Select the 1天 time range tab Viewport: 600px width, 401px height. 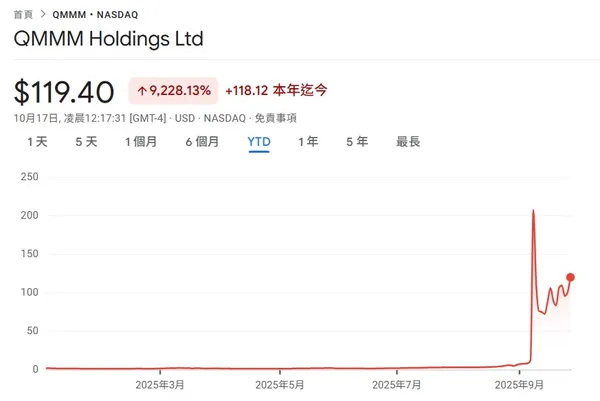point(37,142)
